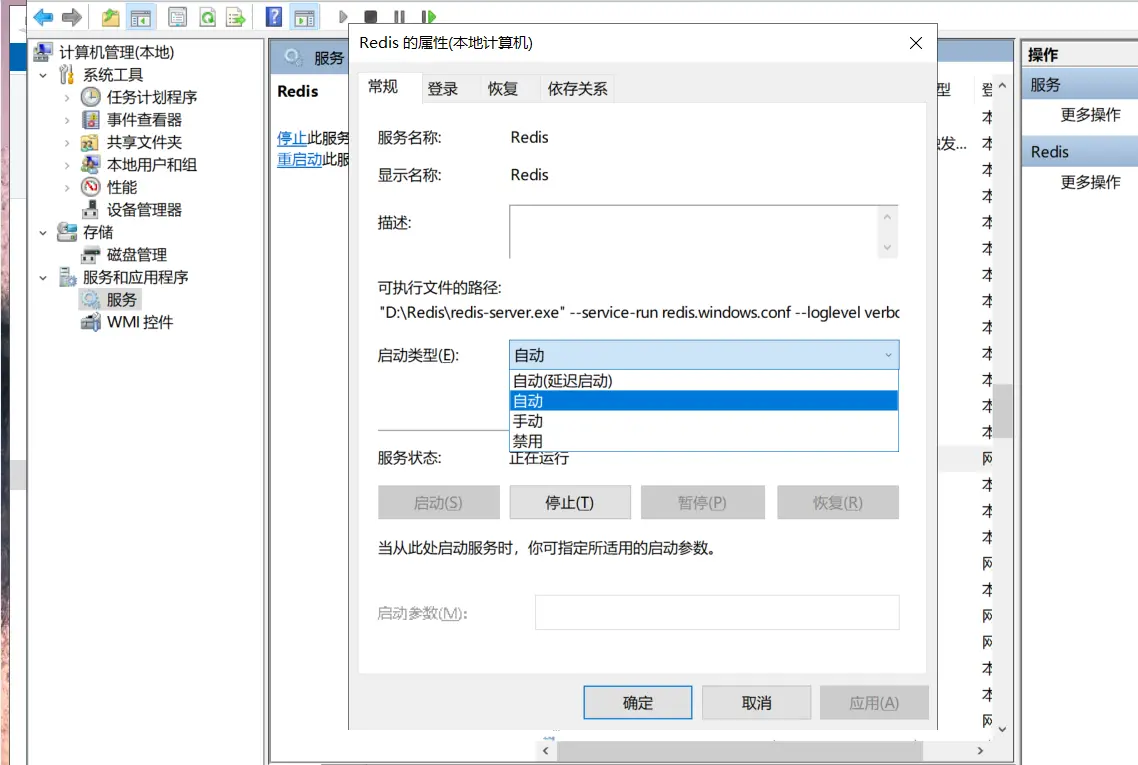Image resolution: width=1138 pixels, height=765 pixels.
Task: Open 事件查看器 tree item
Action: click(x=144, y=120)
